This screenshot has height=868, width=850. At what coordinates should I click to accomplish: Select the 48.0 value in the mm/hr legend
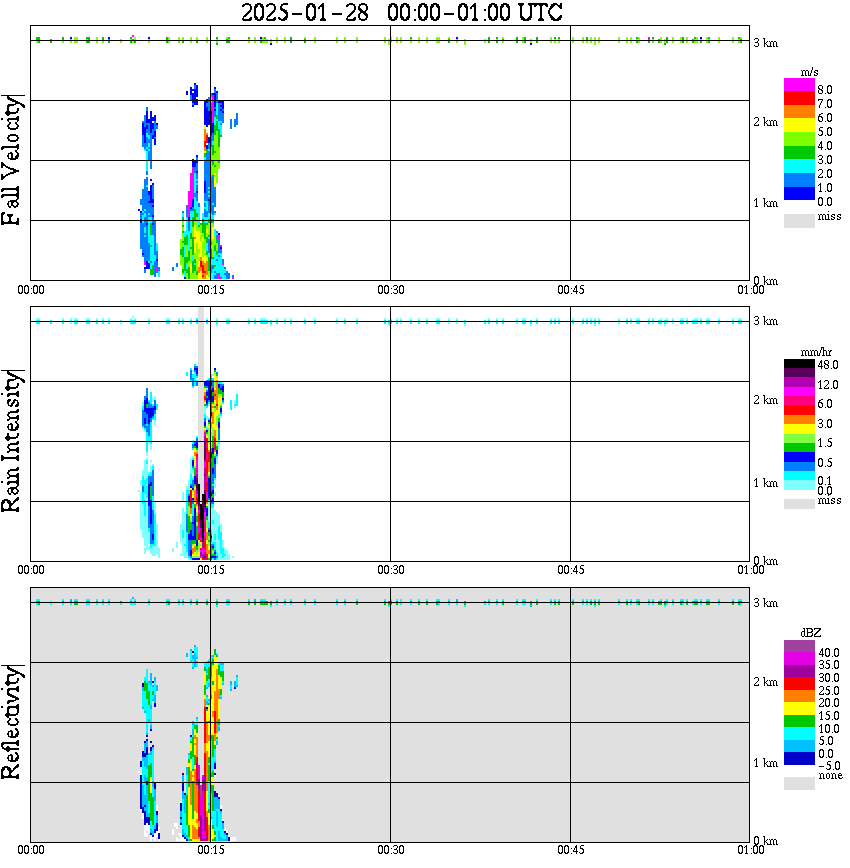[827, 365]
